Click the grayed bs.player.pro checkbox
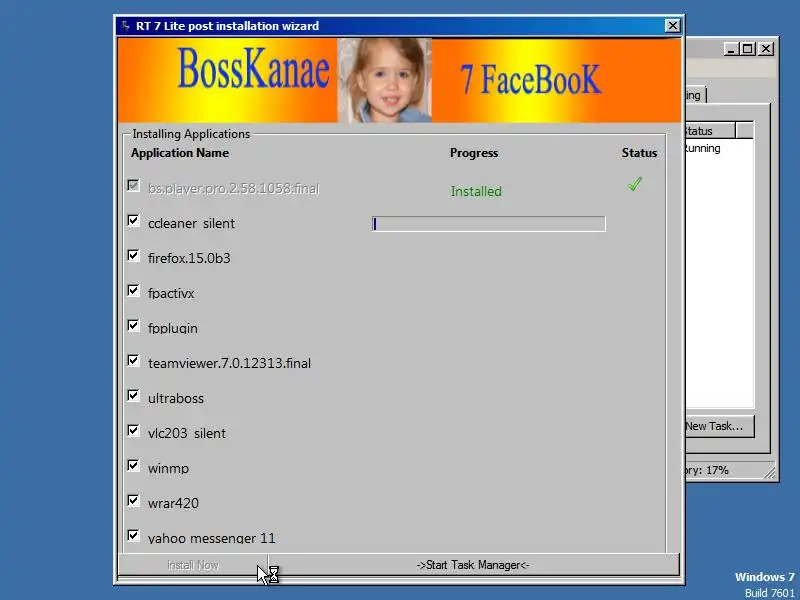800x600 pixels. click(133, 185)
